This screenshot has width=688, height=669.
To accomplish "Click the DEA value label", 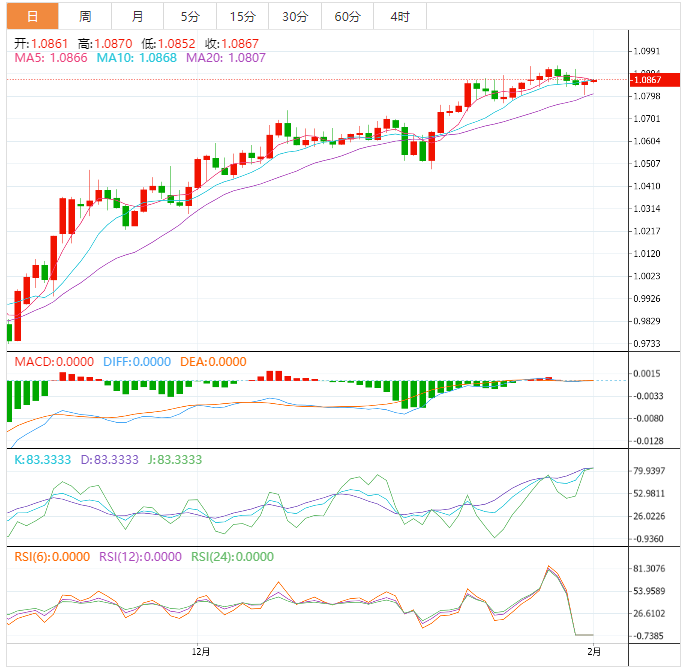I will pos(213,362).
